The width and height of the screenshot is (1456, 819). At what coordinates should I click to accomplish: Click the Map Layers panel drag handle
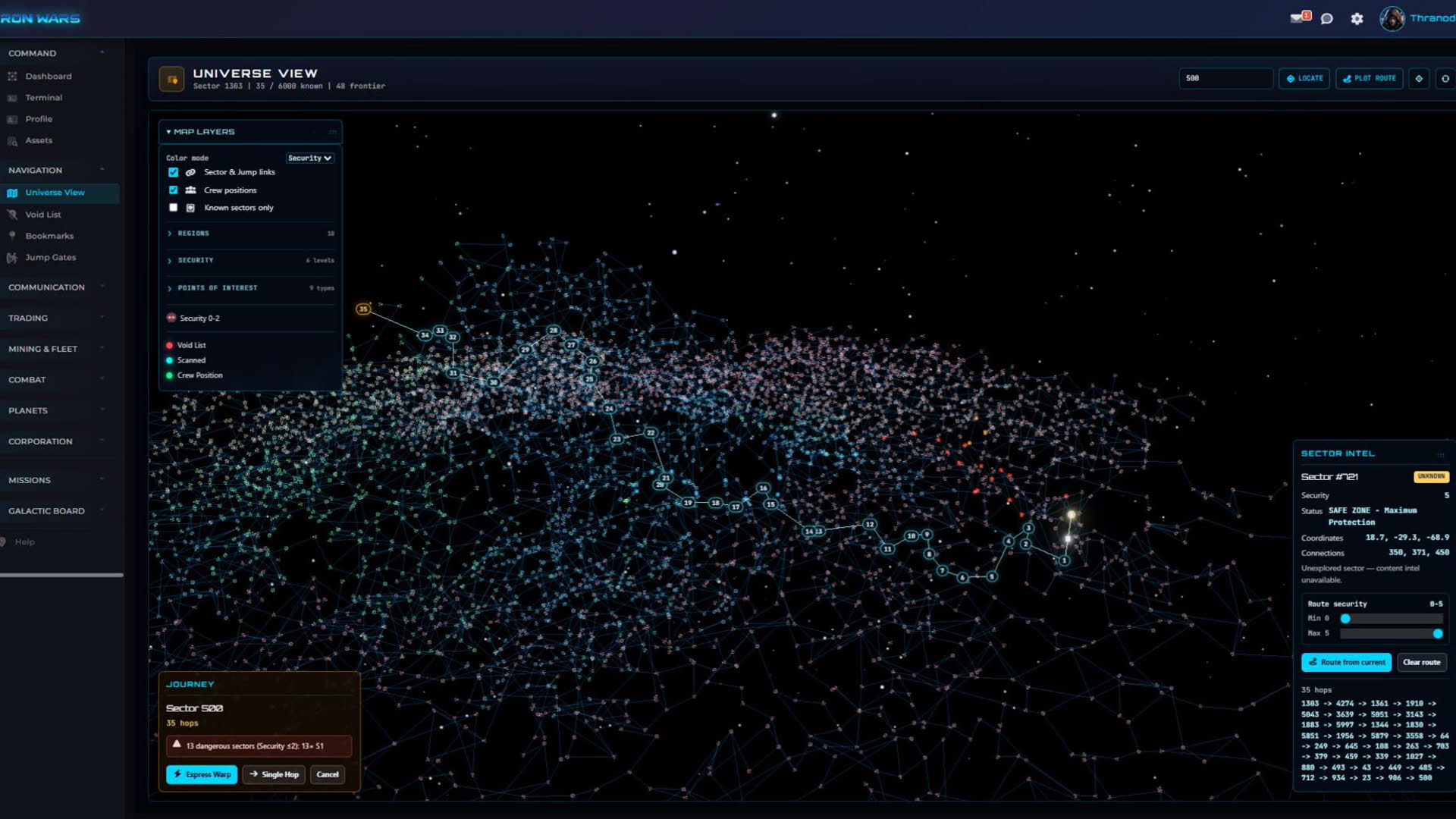click(333, 132)
